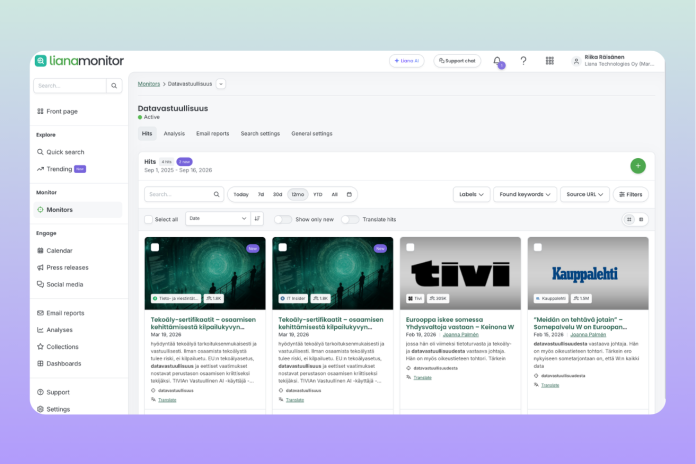Select the Tivi card checkbox
The width and height of the screenshot is (696, 464).
pos(410,247)
